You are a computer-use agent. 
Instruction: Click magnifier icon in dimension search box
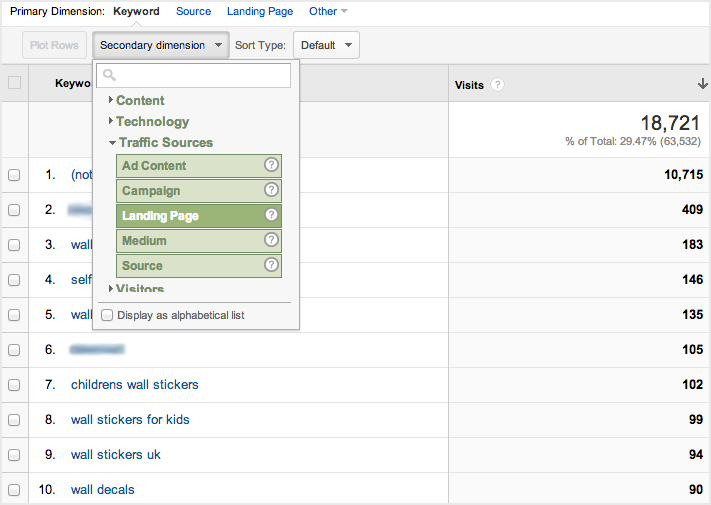(109, 75)
